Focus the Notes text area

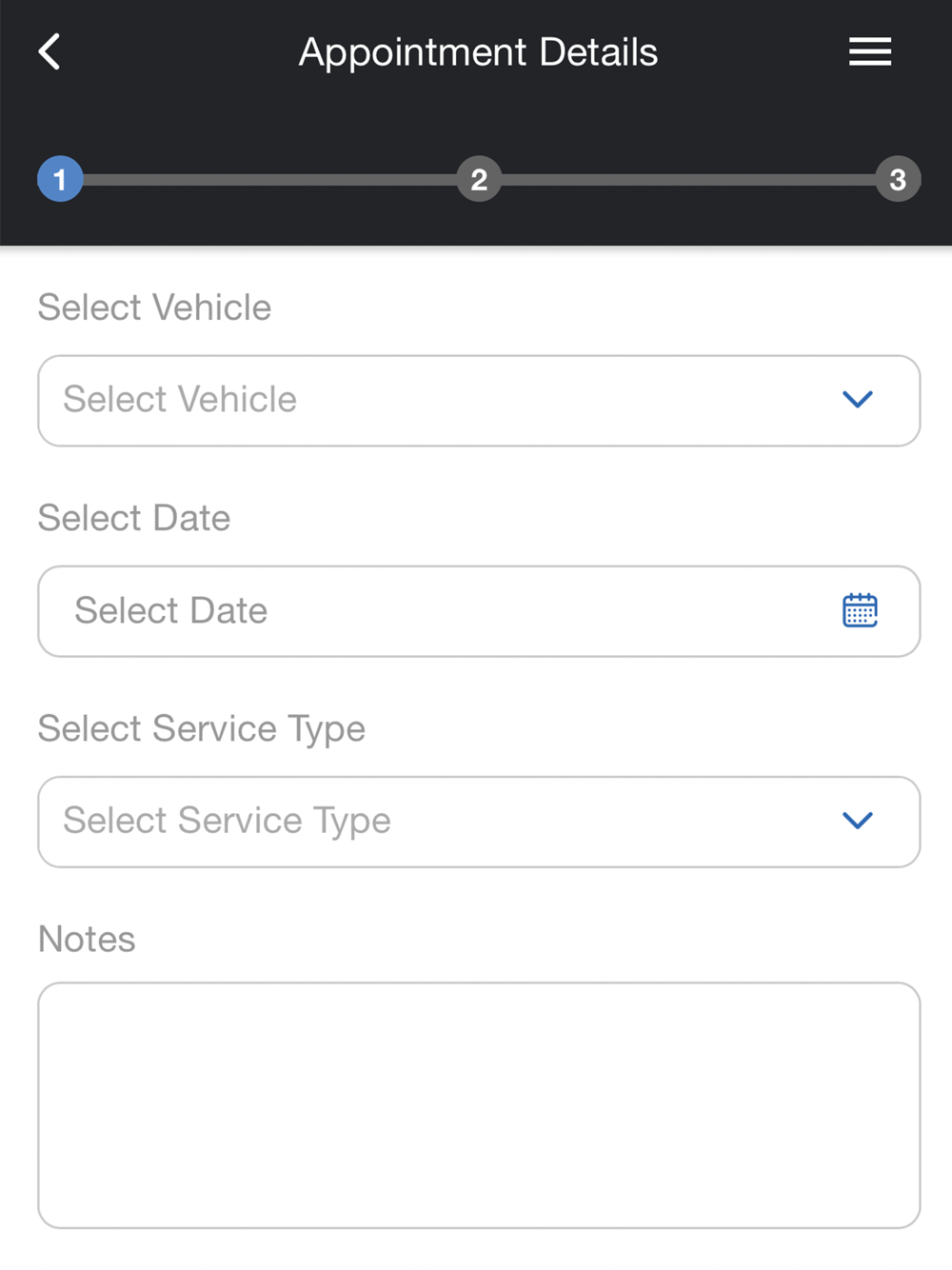[479, 1105]
